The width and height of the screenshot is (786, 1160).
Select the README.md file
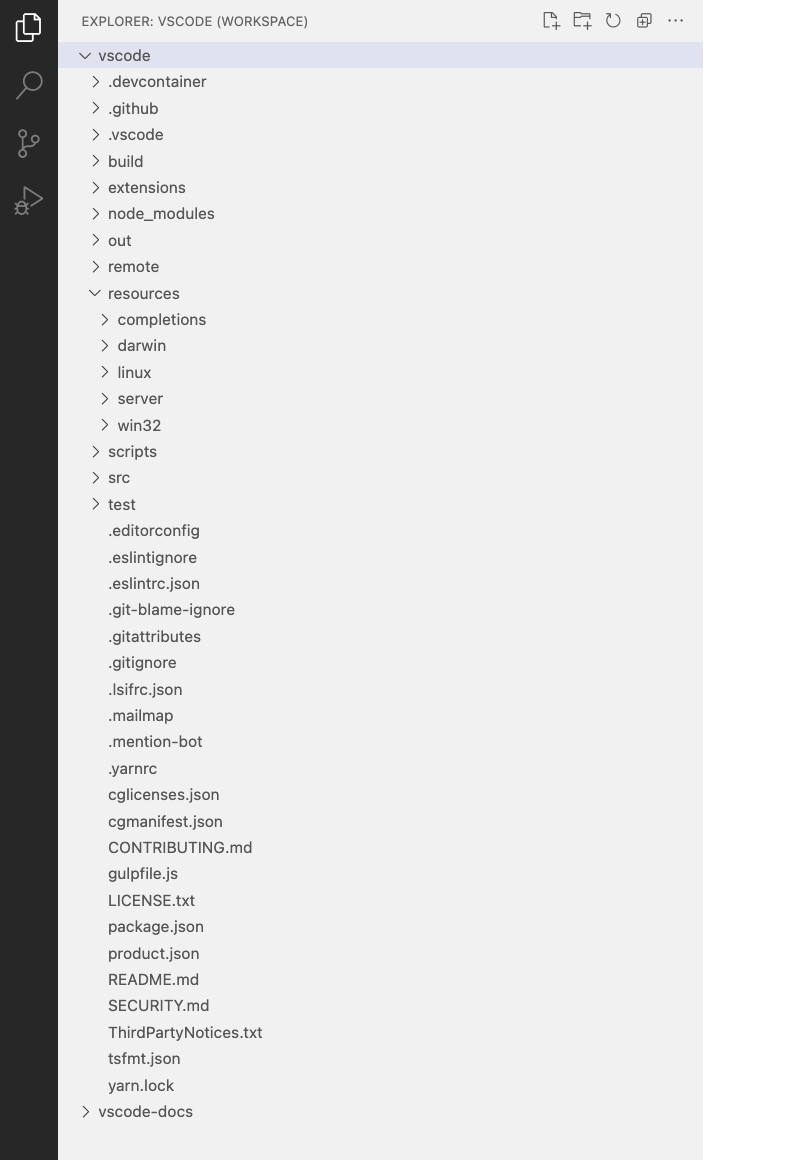tap(153, 979)
